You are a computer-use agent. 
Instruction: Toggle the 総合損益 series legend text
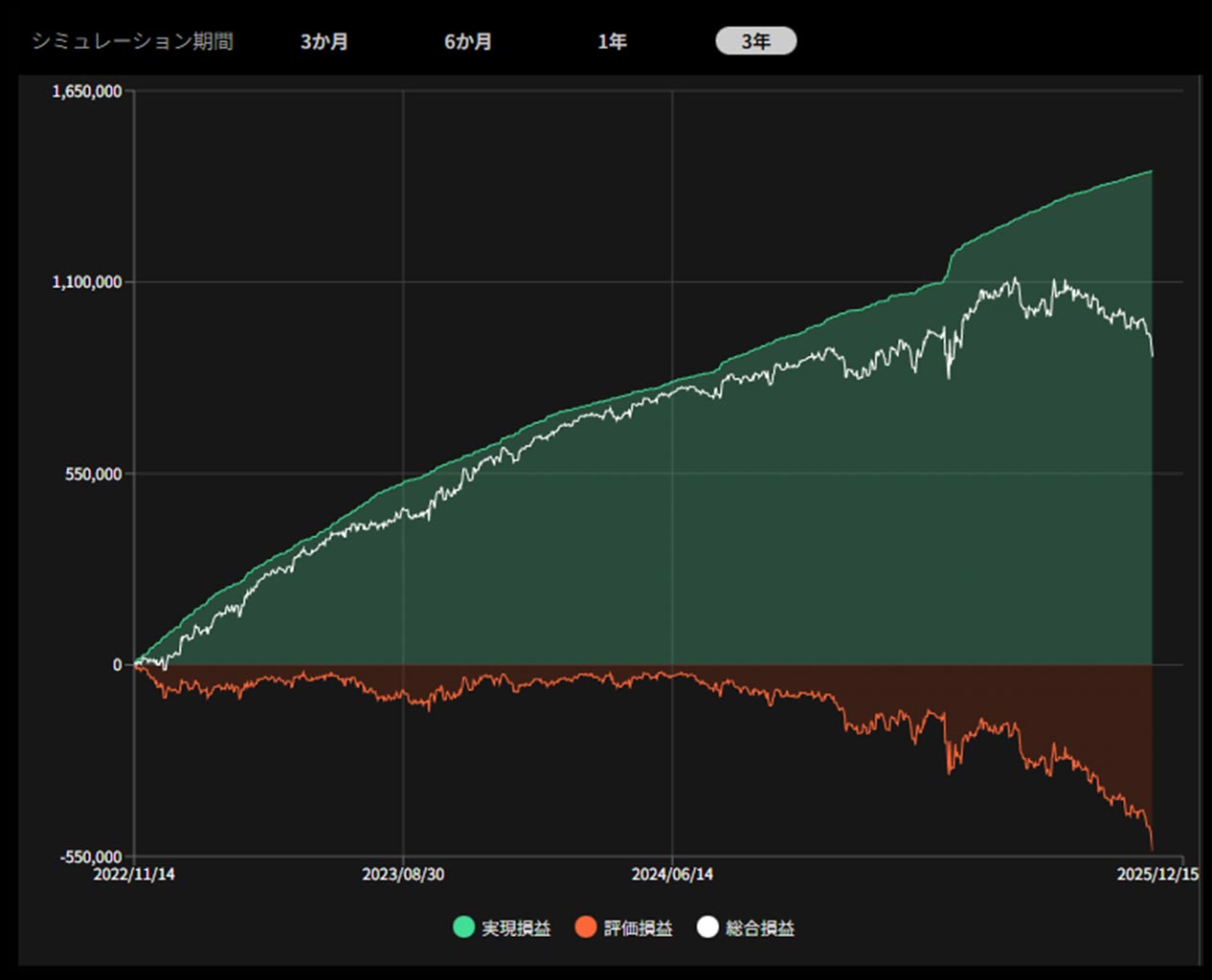760,928
